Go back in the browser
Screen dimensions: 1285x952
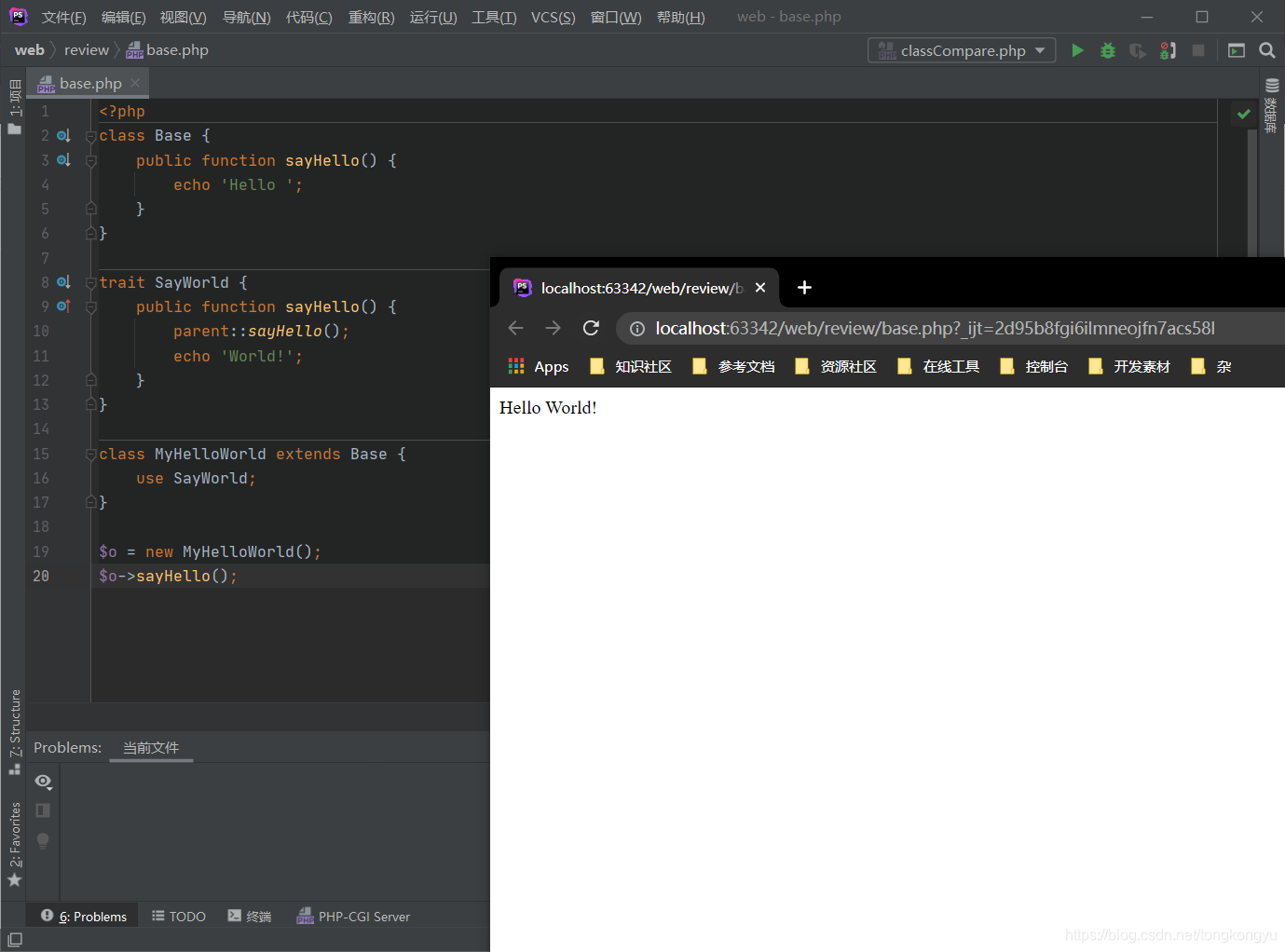coord(515,328)
